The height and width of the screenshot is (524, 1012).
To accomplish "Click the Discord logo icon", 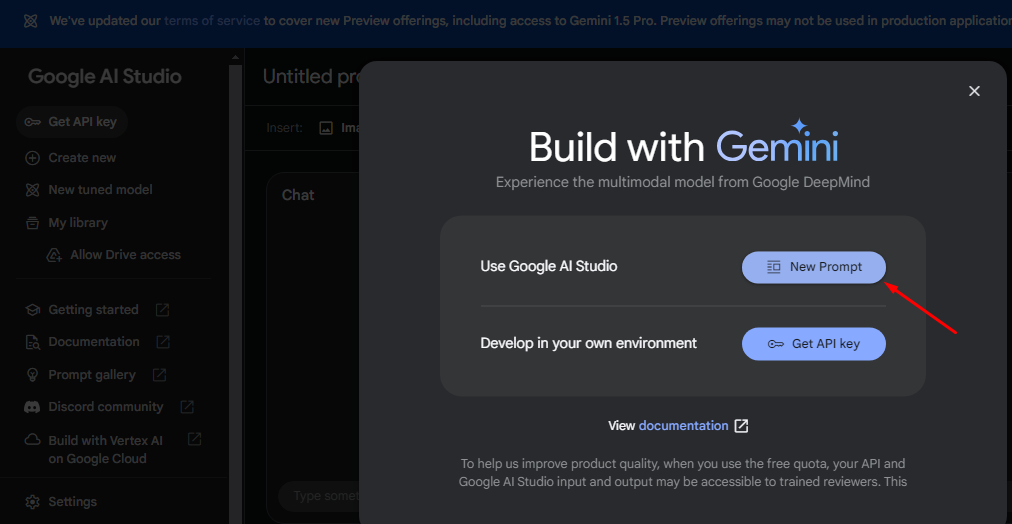I will 32,407.
